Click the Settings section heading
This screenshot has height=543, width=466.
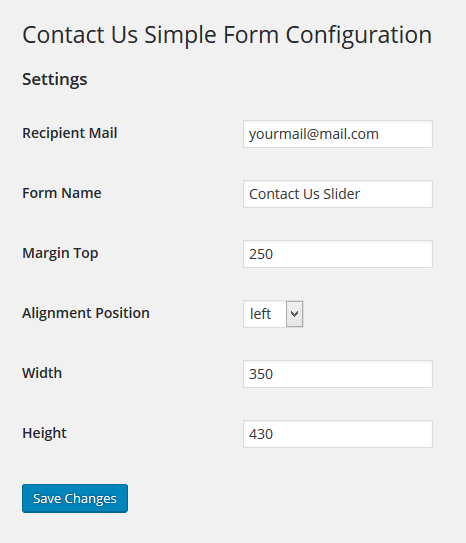tap(55, 79)
